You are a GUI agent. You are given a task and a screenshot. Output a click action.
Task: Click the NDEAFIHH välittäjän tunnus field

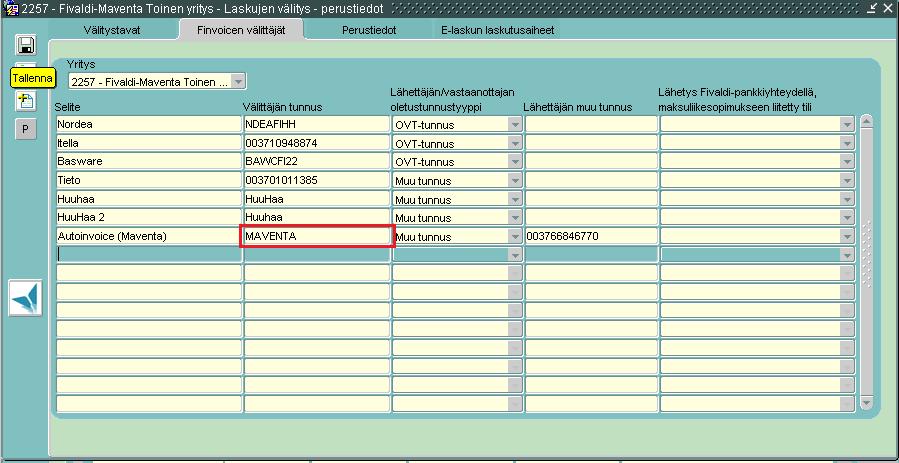click(317, 124)
